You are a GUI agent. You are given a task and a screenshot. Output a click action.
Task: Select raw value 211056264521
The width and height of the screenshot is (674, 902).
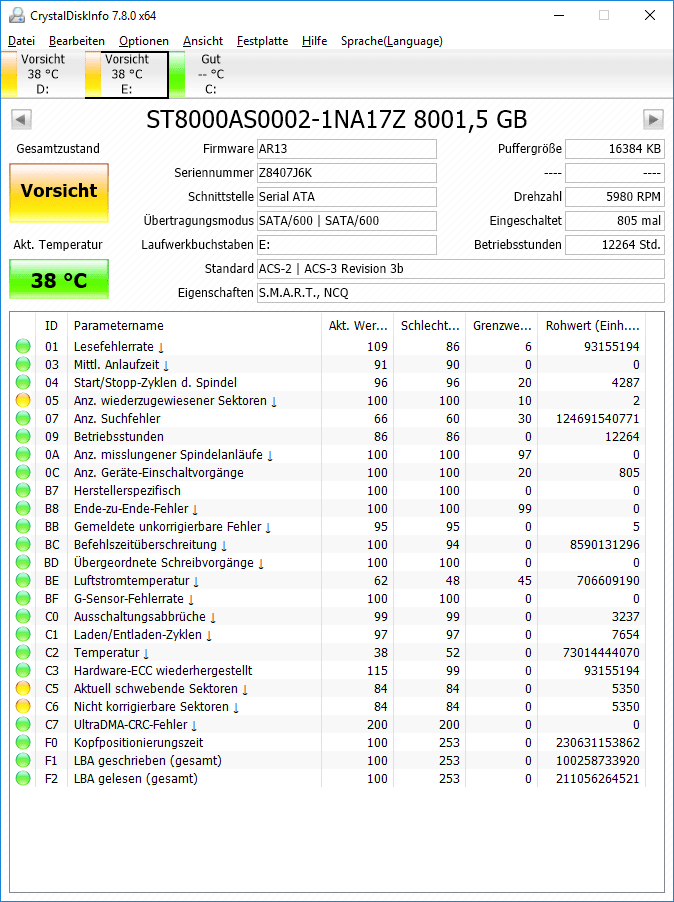598,778
